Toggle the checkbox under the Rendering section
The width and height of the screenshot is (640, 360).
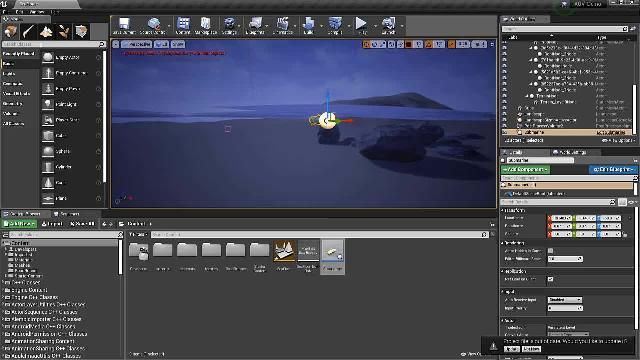click(550, 251)
